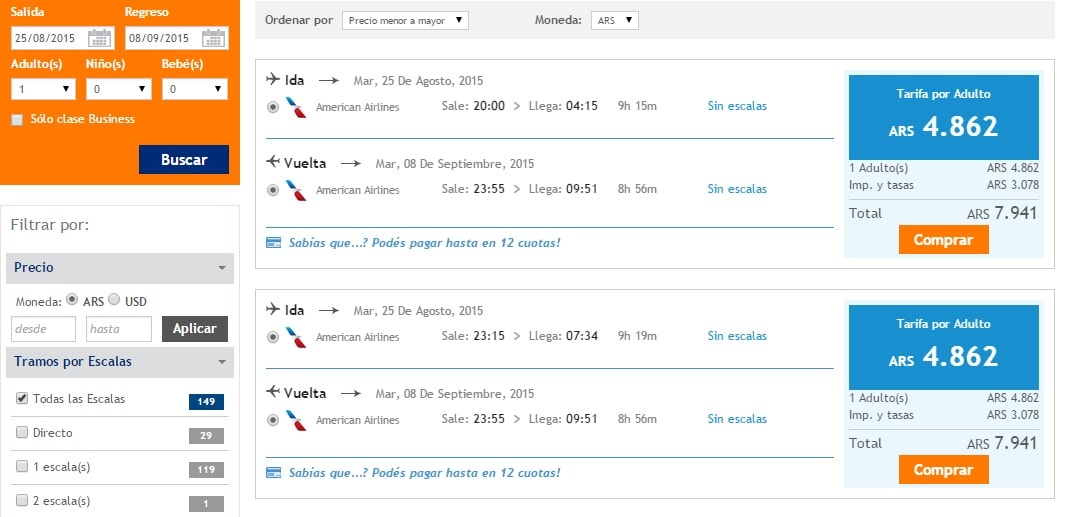Open the Regreso date calendar icon
This screenshot has width=1068, height=517.
tap(214, 37)
